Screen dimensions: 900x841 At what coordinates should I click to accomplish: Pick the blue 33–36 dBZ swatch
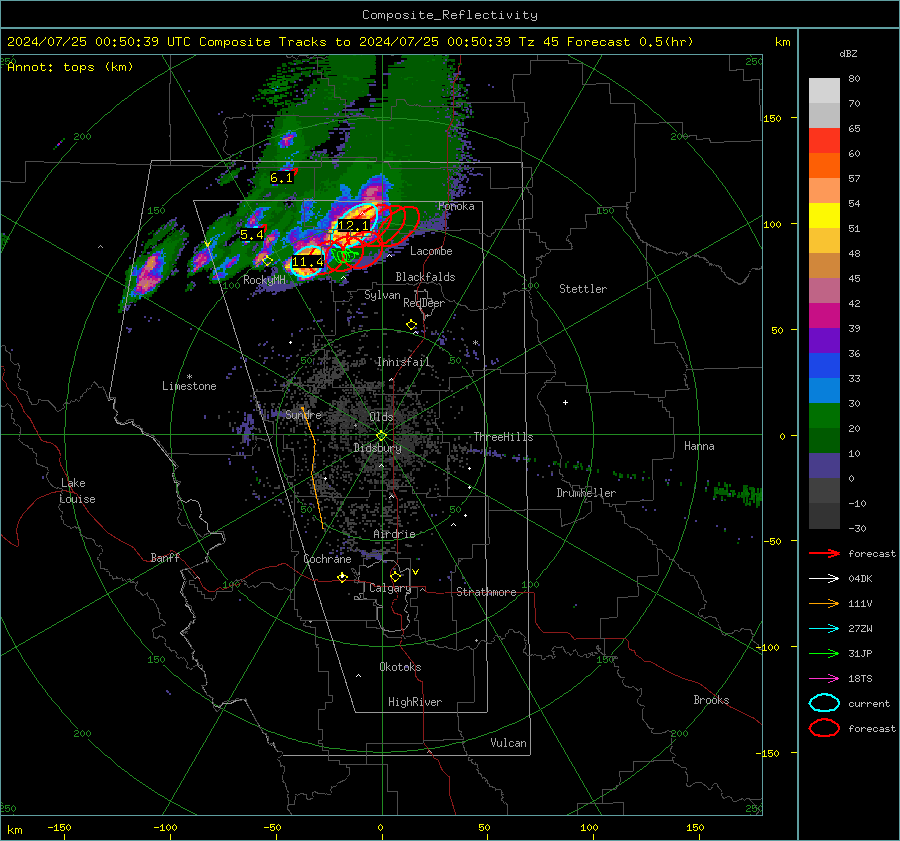coord(824,366)
